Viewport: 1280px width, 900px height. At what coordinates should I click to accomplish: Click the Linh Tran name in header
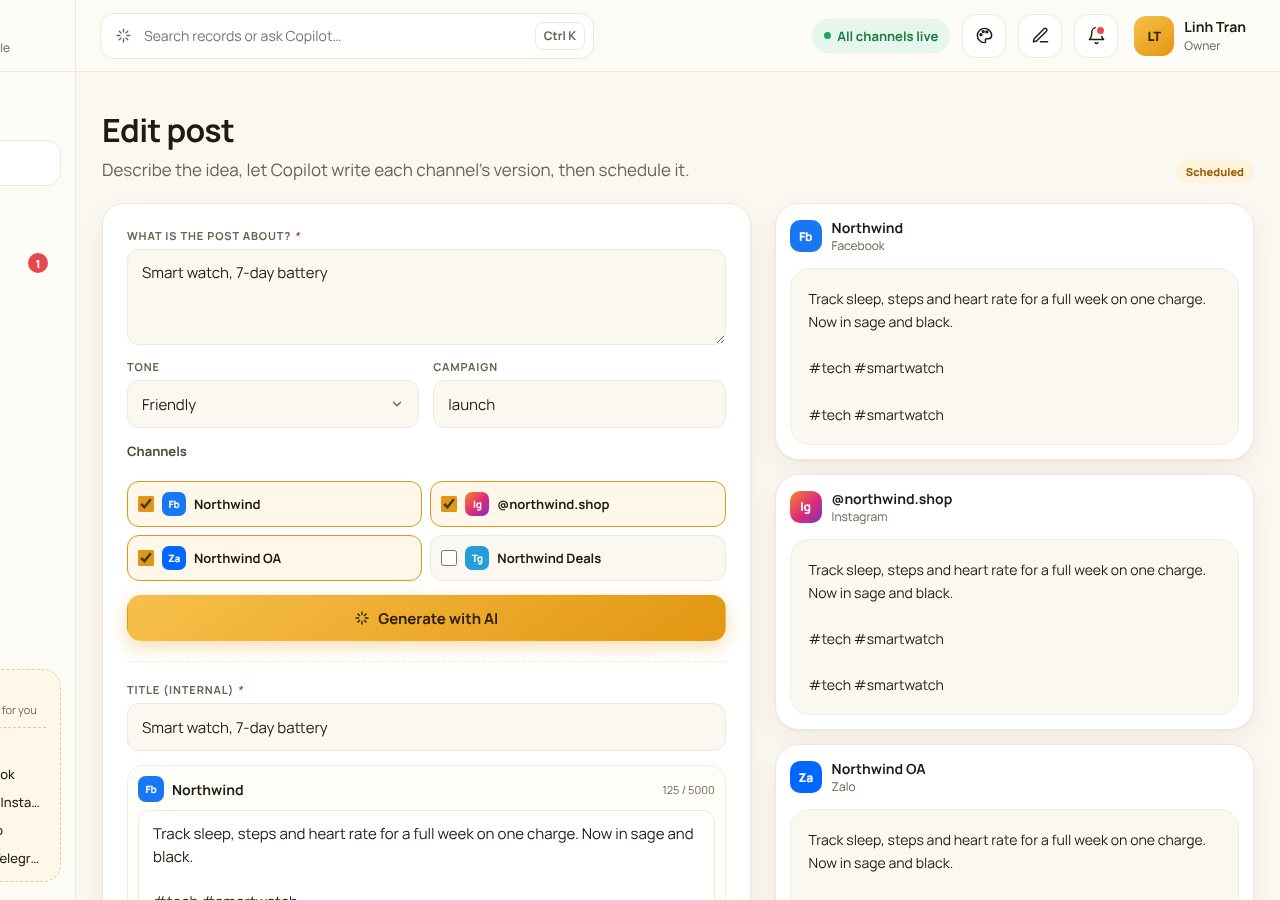1215,27
